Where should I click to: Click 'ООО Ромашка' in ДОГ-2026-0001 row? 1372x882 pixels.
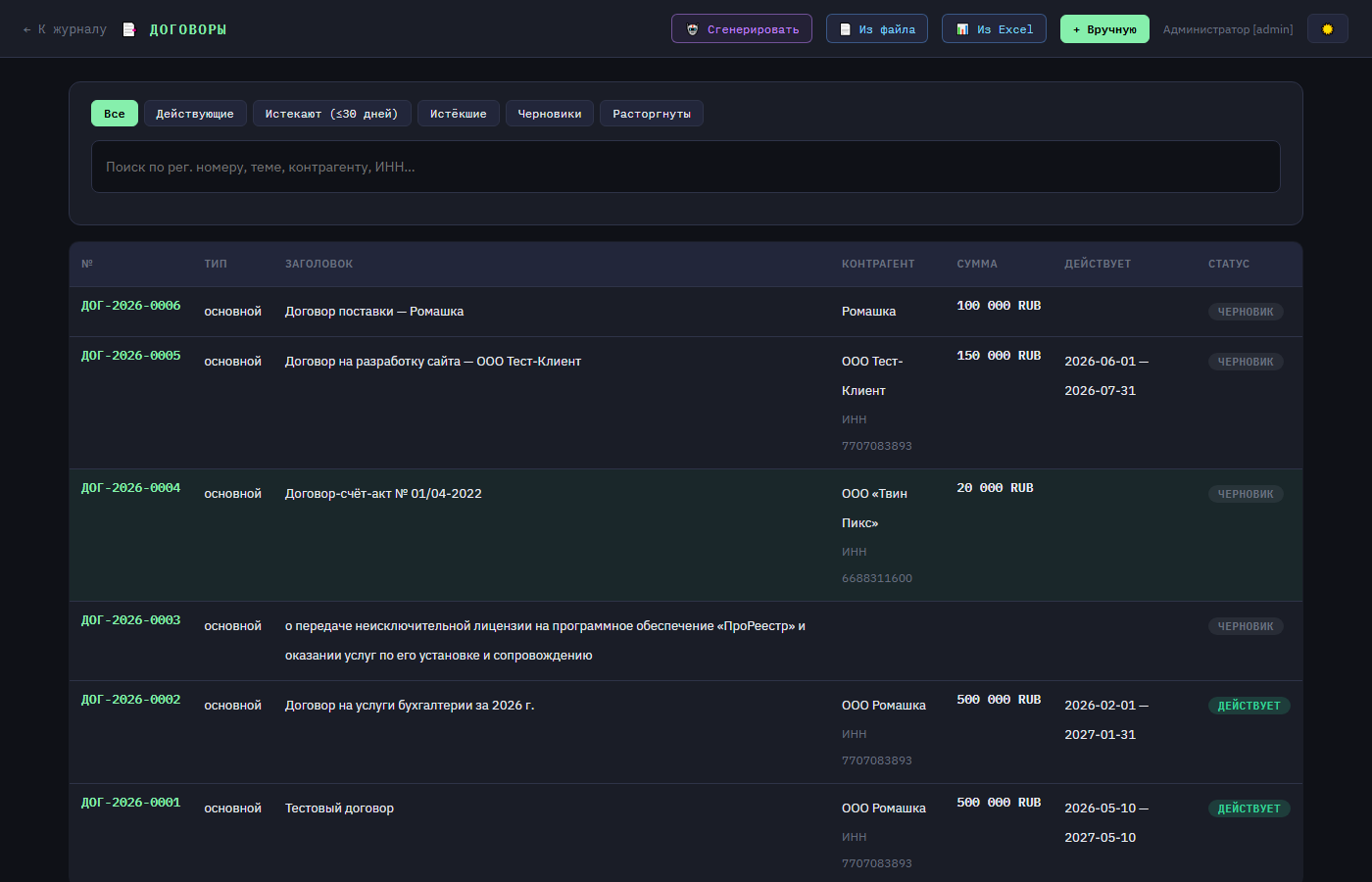click(884, 808)
